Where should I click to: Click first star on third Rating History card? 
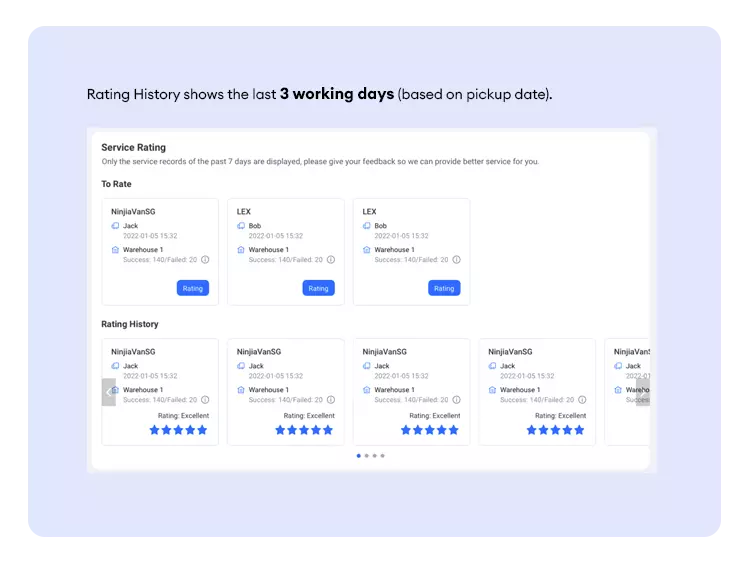(406, 430)
